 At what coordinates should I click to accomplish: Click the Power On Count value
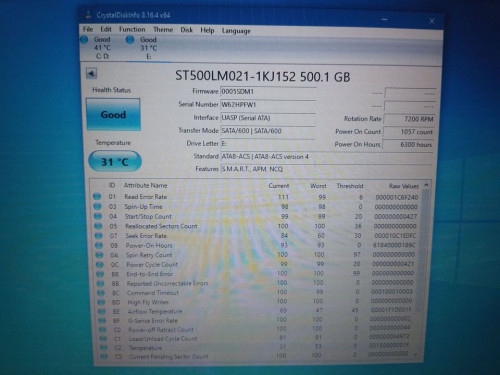[x=409, y=132]
